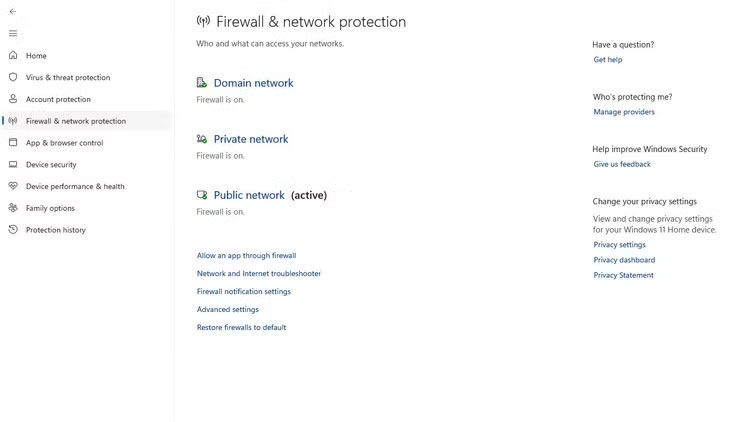Open the hamburger navigation menu
The image size is (750, 422).
tap(13, 33)
